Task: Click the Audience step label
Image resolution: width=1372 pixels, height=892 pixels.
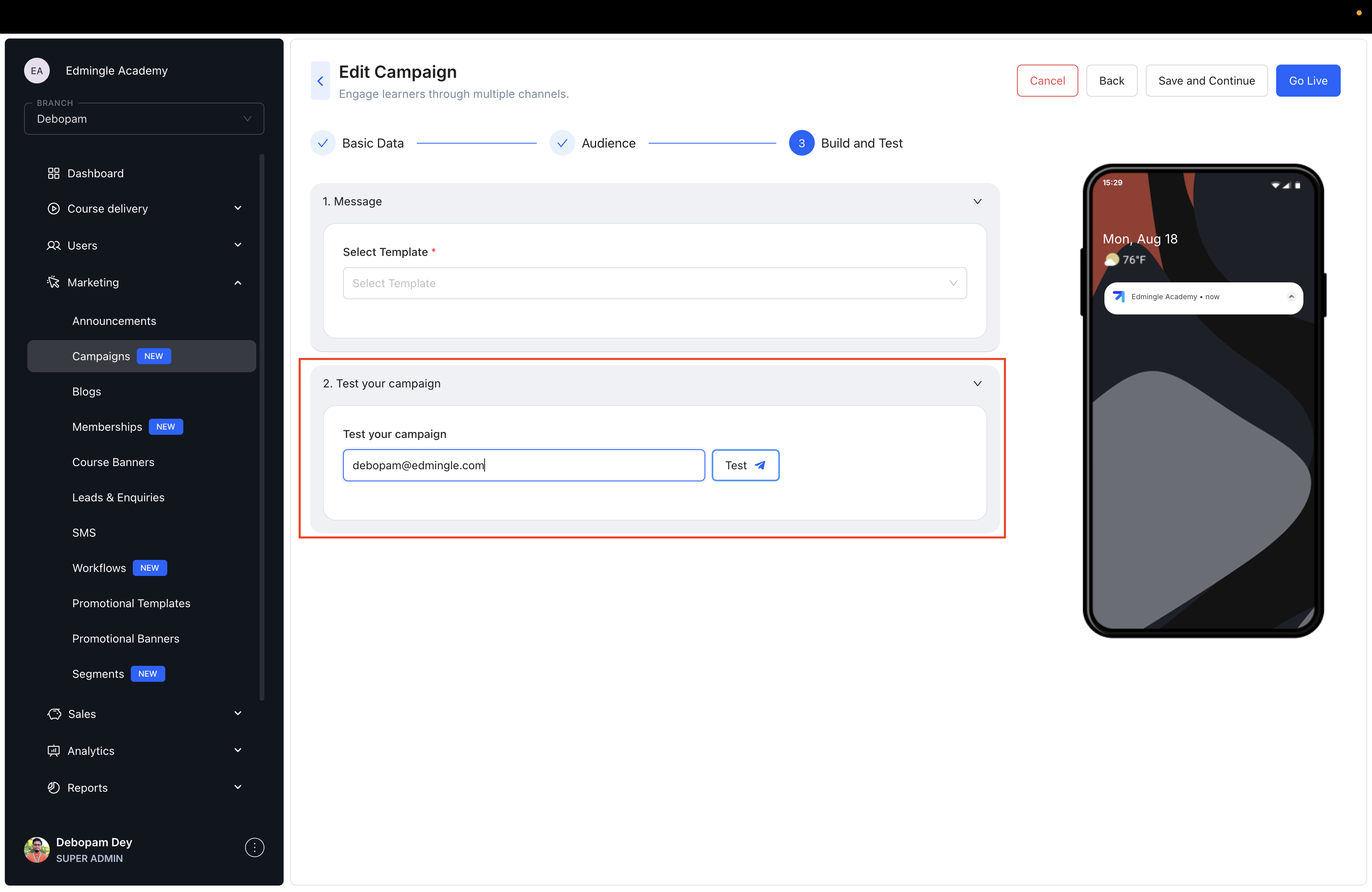Action: pos(609,143)
